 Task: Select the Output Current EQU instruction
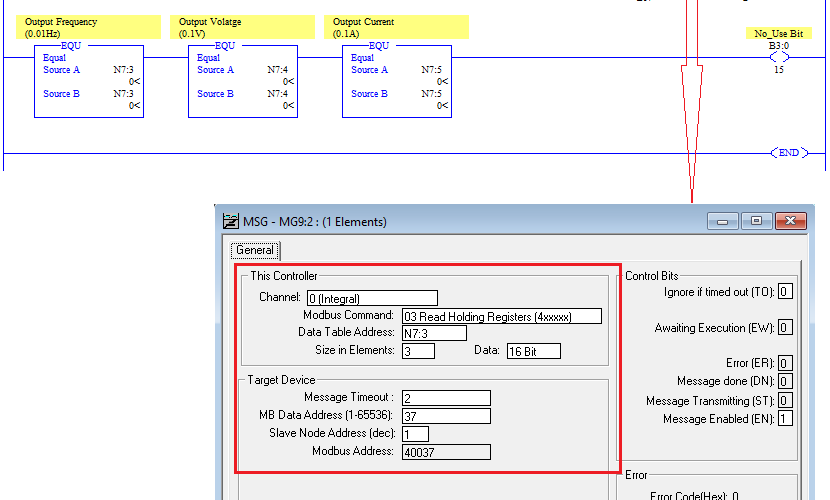[x=397, y=81]
